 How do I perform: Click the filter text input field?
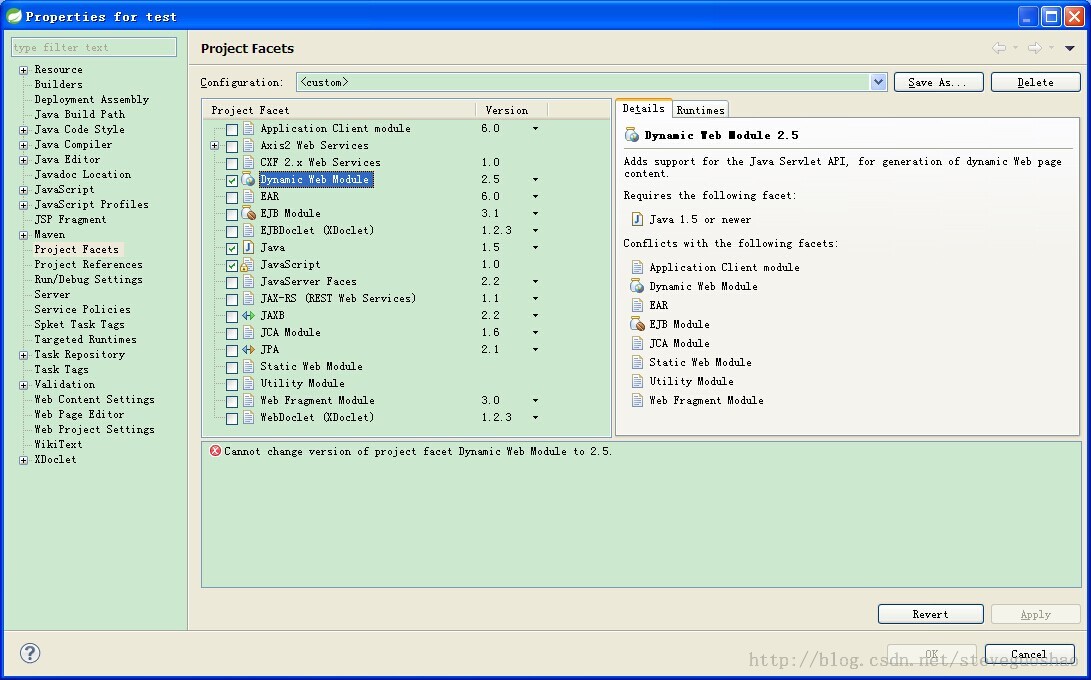click(94, 47)
